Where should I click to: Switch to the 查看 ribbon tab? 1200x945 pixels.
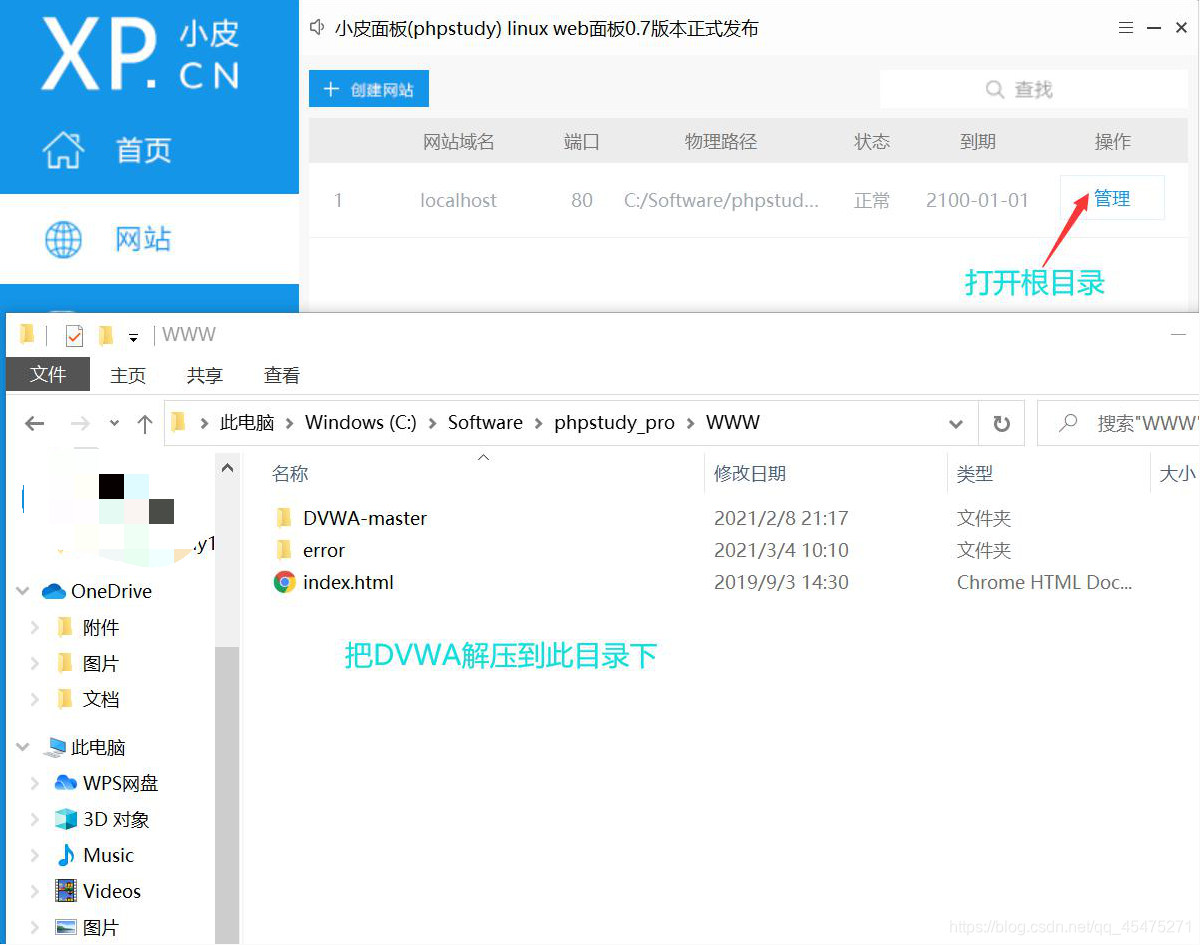[x=281, y=375]
